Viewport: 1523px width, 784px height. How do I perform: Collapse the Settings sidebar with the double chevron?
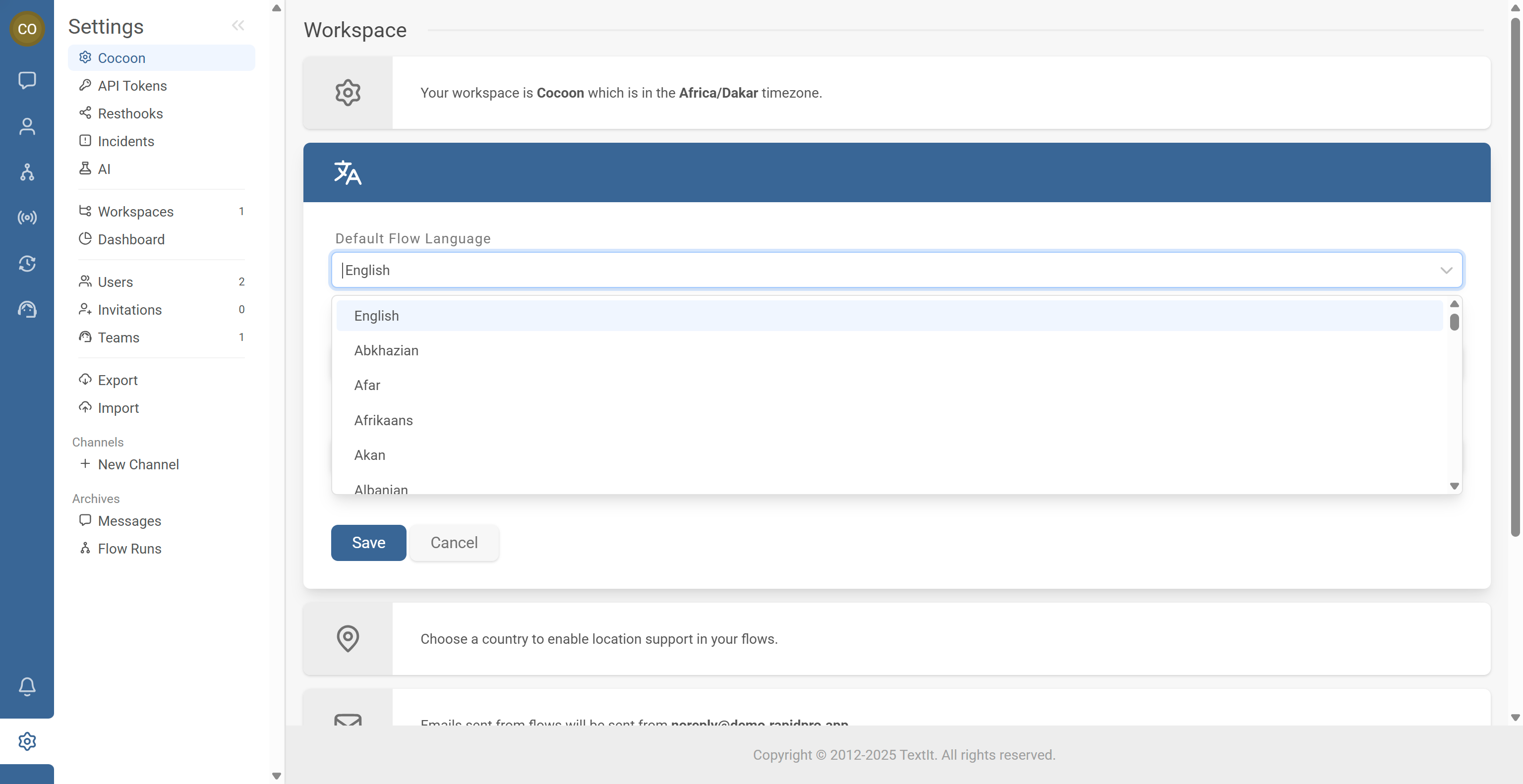238,25
